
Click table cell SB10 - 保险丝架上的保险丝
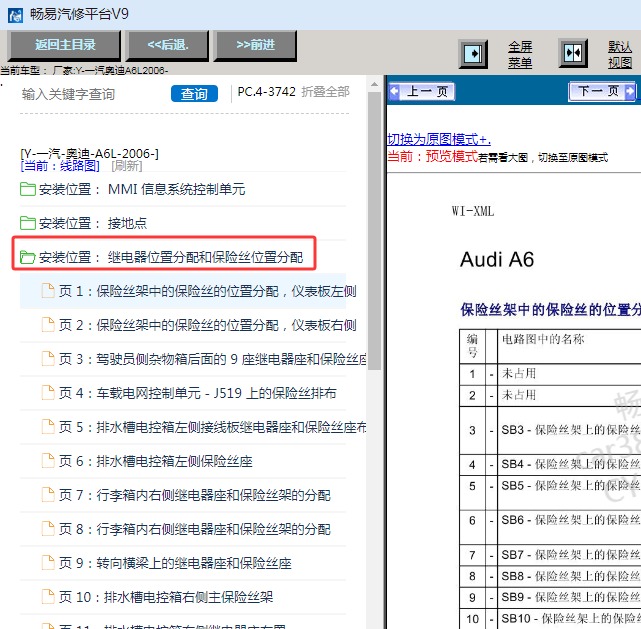(x=570, y=618)
